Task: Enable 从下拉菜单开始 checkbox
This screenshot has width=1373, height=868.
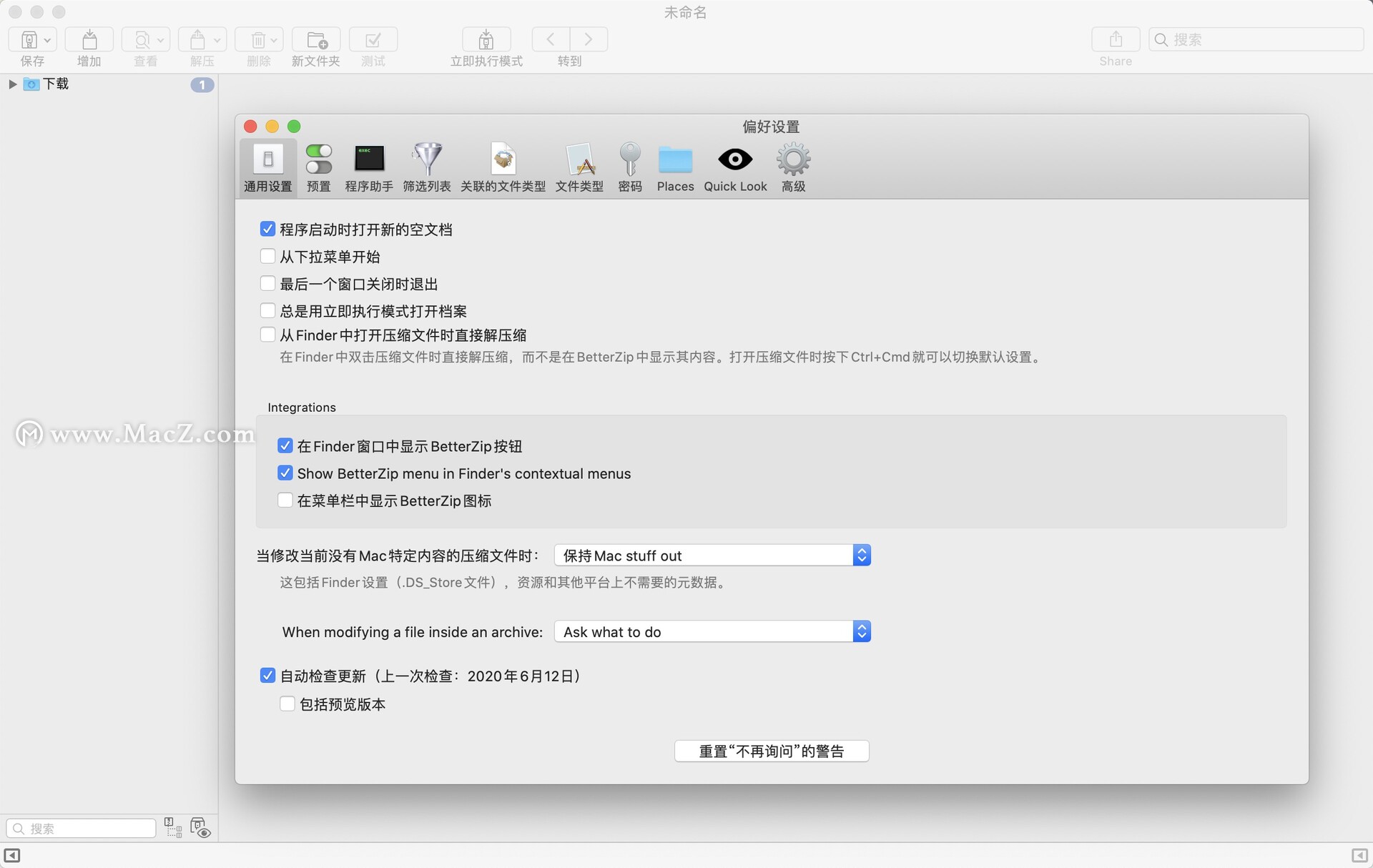Action: [x=267, y=256]
